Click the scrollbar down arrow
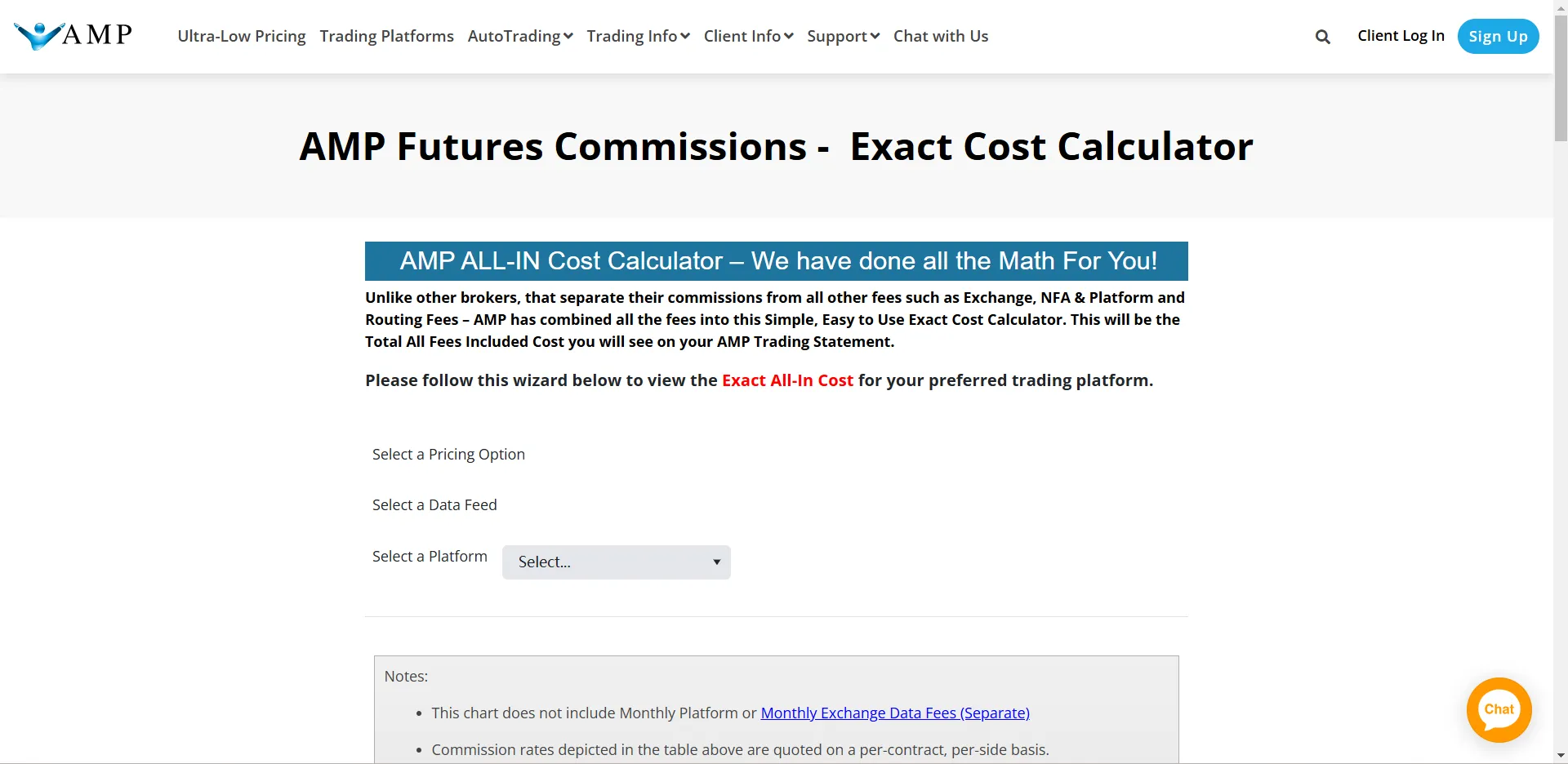The height and width of the screenshot is (764, 1568). click(1561, 756)
